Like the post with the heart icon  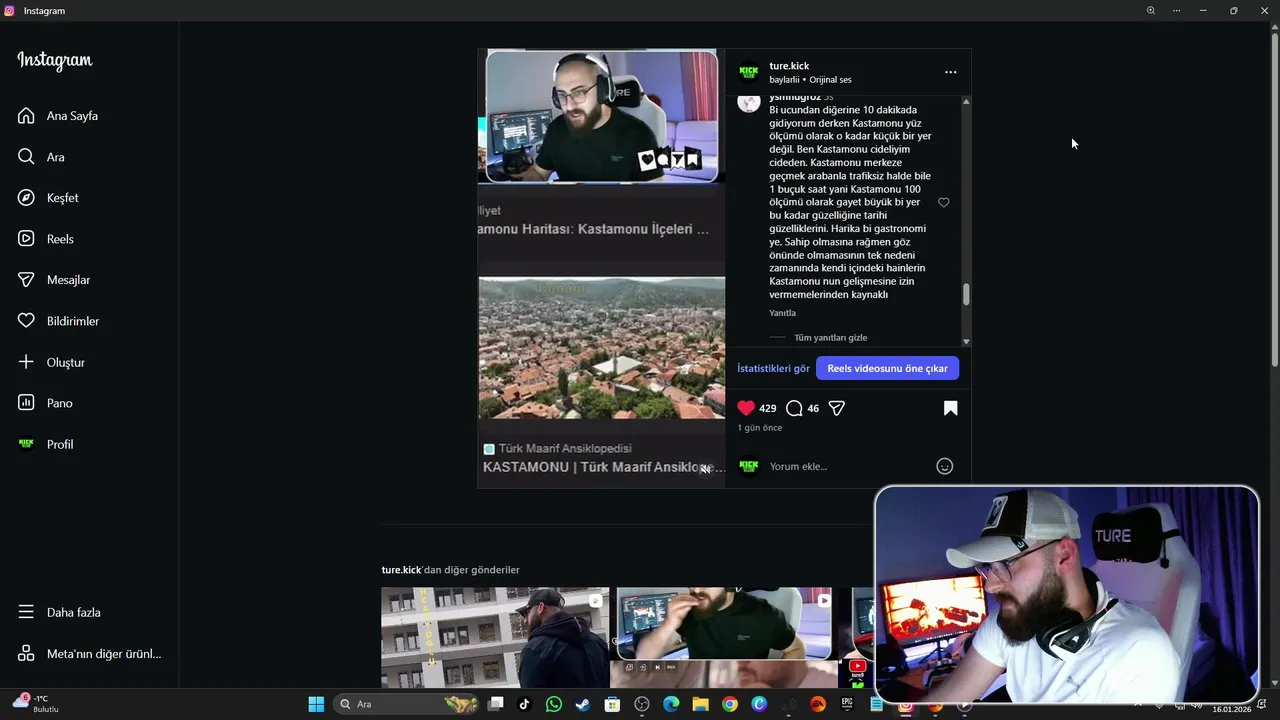746,408
